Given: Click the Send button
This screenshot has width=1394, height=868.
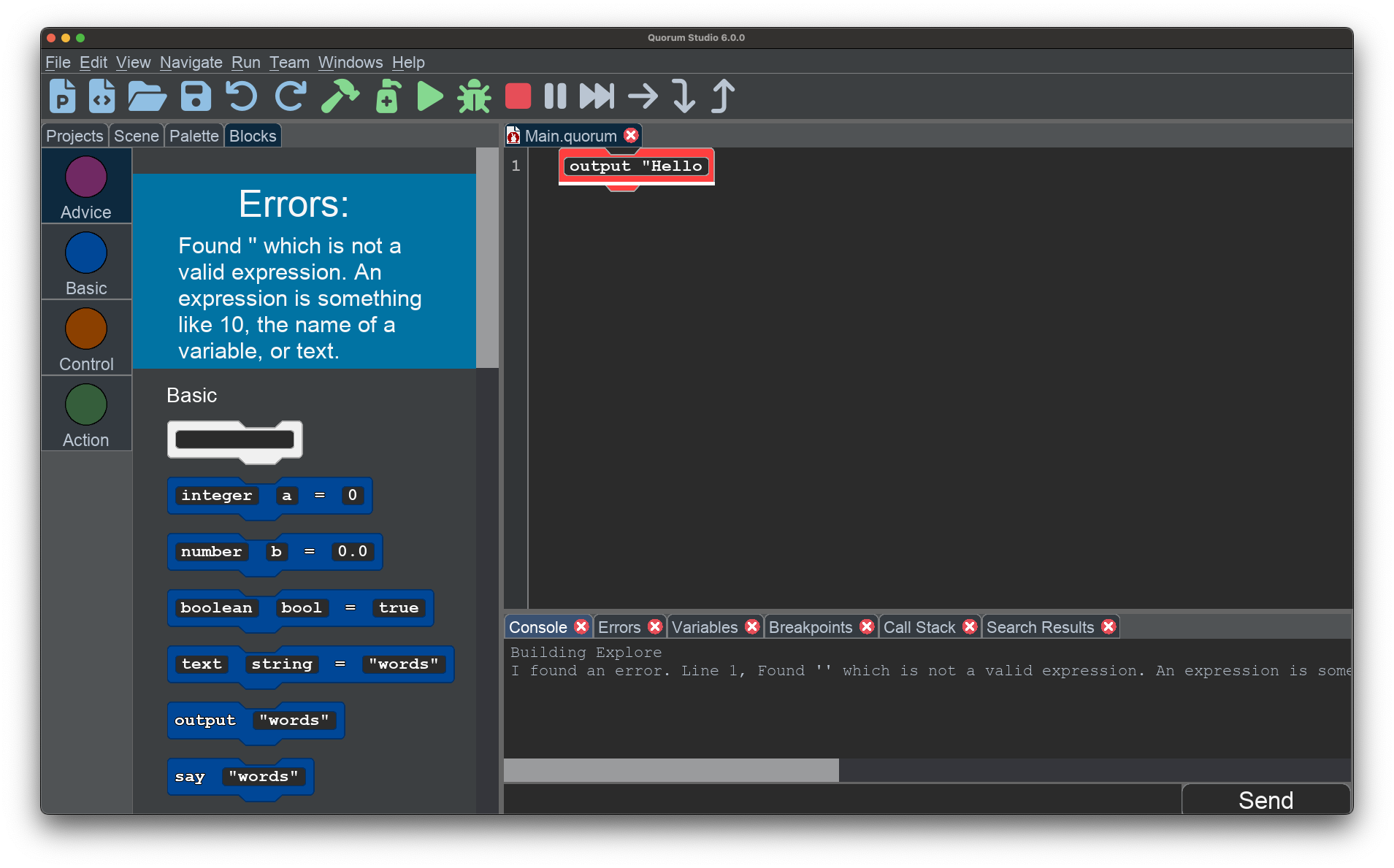Looking at the screenshot, I should tap(1265, 800).
